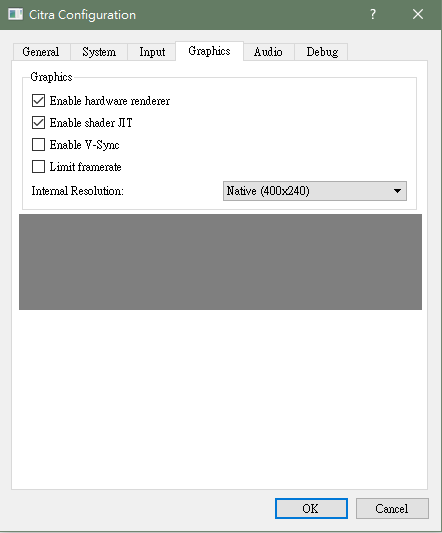Close the Citra Configuration dialog

pyautogui.click(x=418, y=15)
